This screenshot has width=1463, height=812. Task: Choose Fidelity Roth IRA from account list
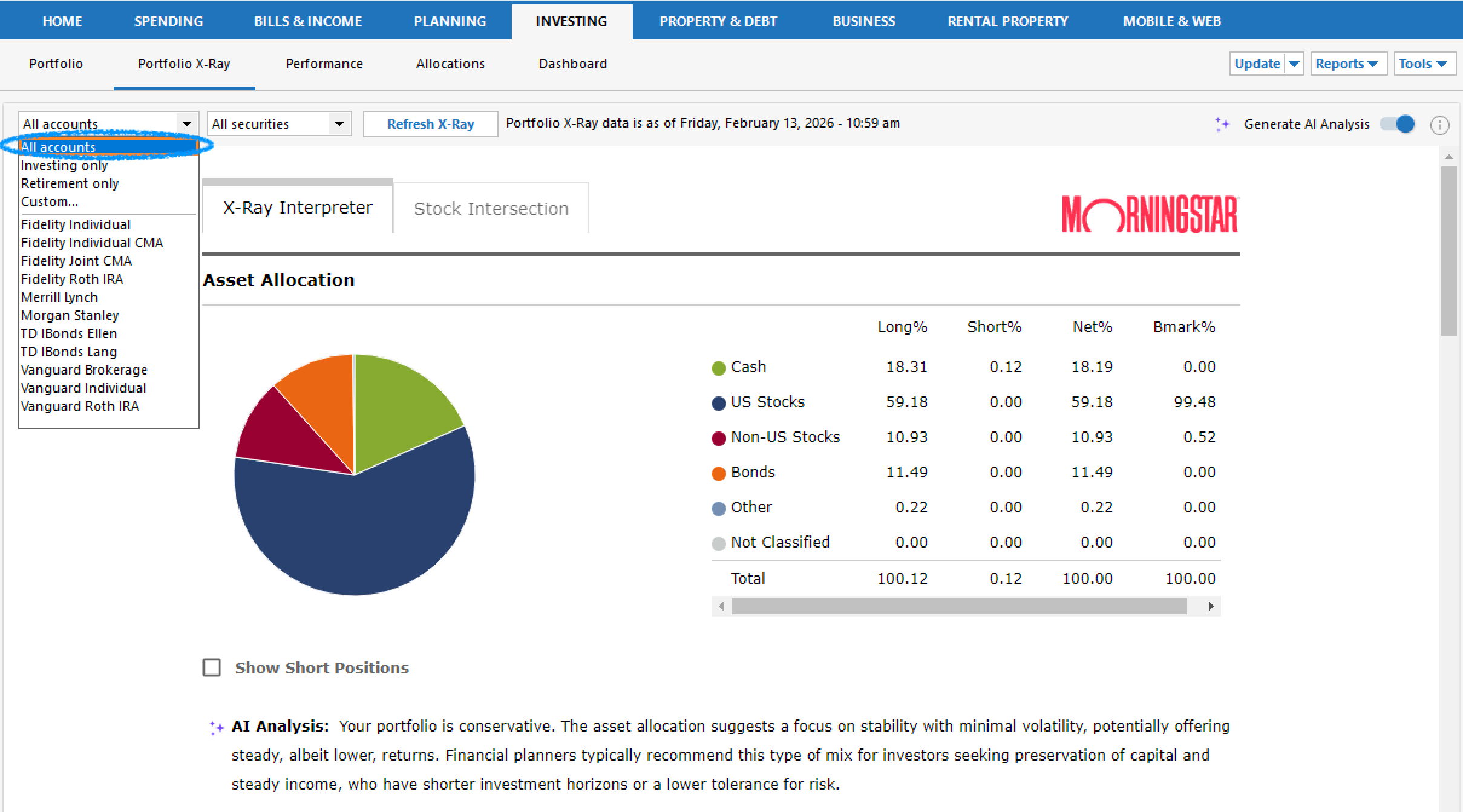tap(72, 279)
